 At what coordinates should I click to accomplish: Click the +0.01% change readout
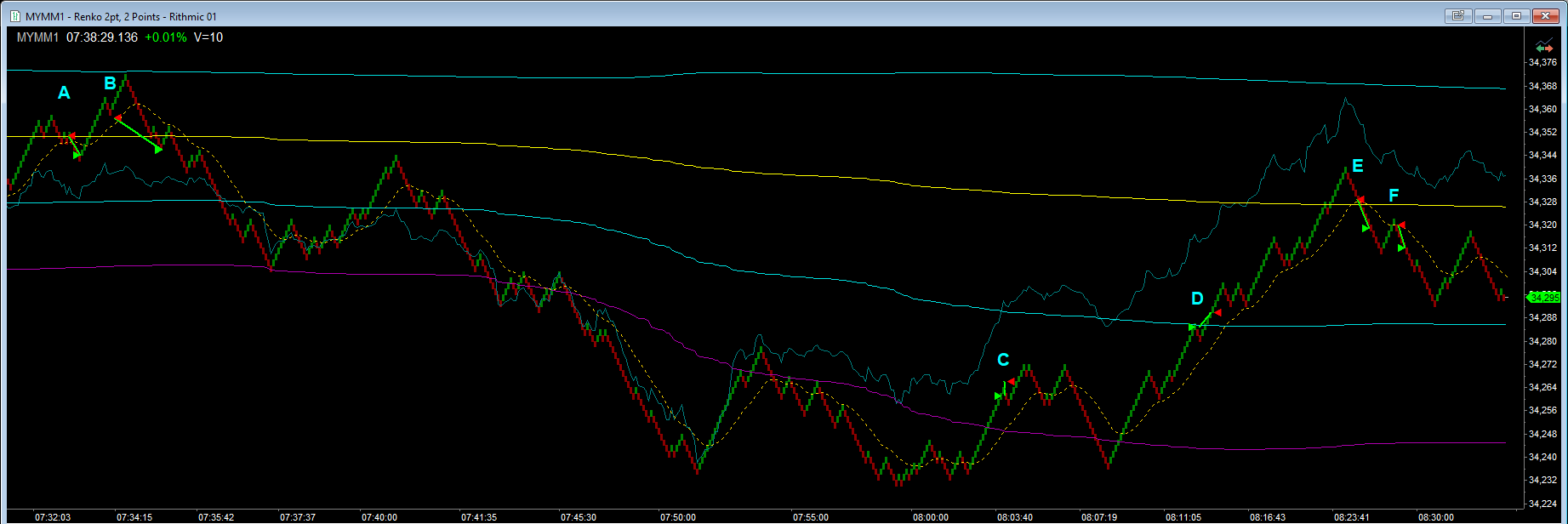pyautogui.click(x=166, y=37)
